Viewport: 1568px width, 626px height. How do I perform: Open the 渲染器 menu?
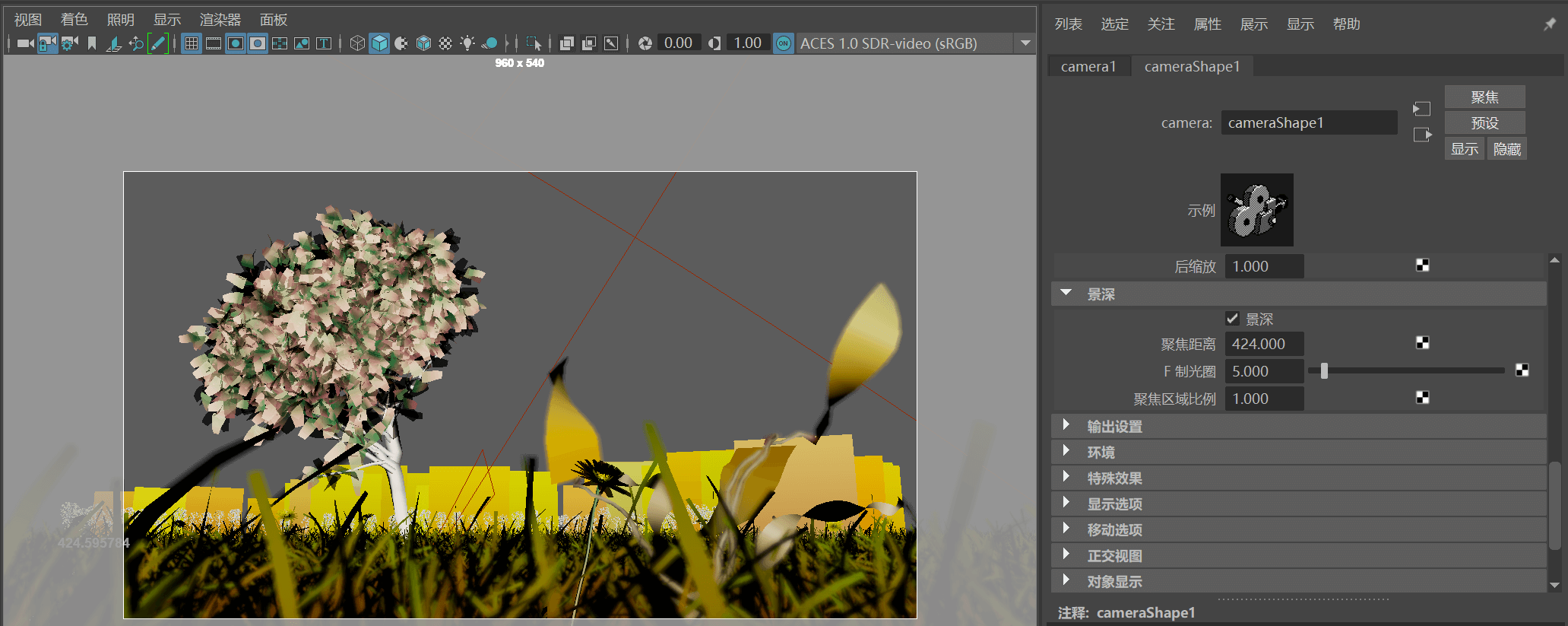click(x=220, y=20)
